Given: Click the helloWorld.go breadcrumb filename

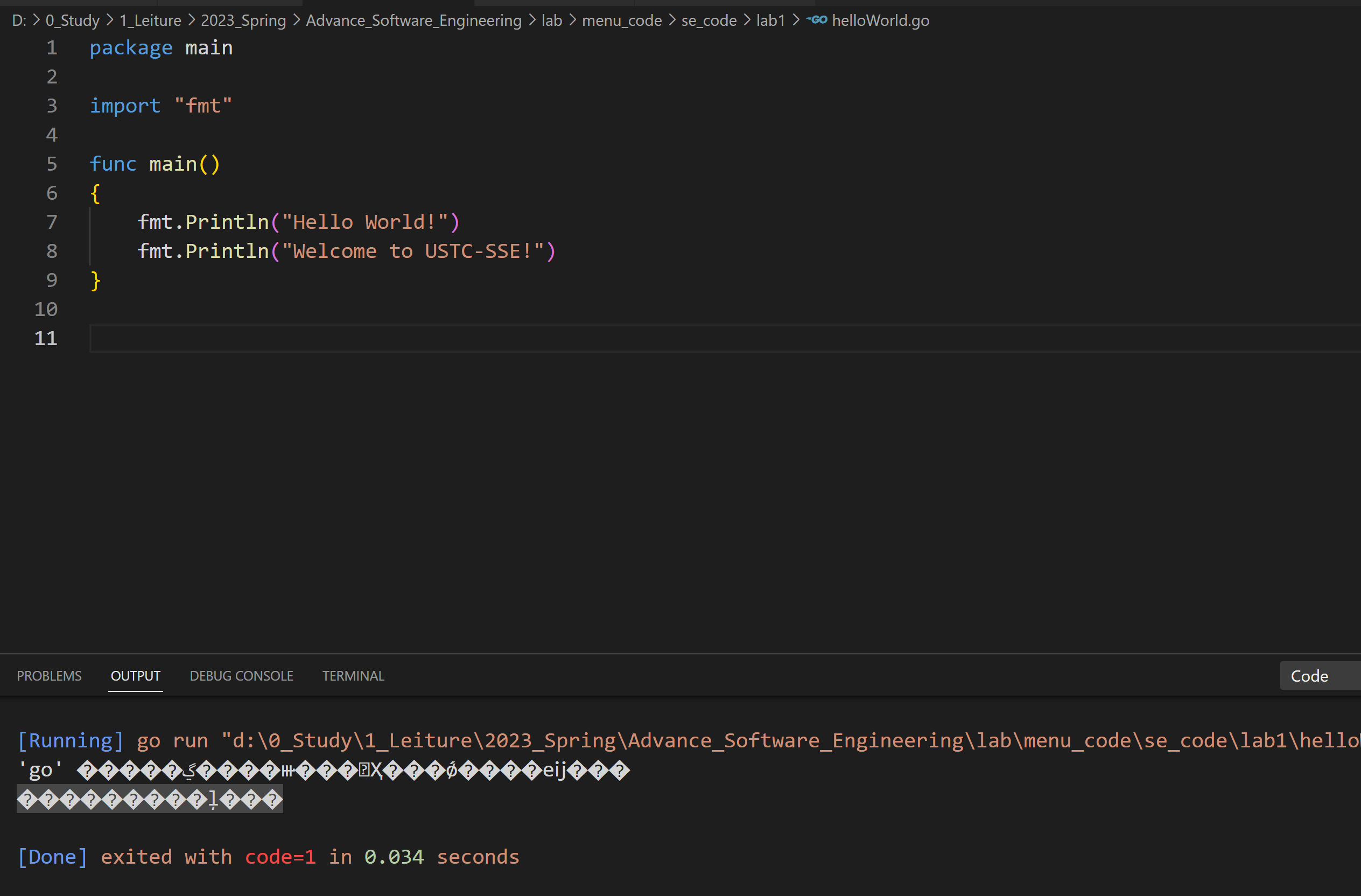Looking at the screenshot, I should [x=880, y=20].
